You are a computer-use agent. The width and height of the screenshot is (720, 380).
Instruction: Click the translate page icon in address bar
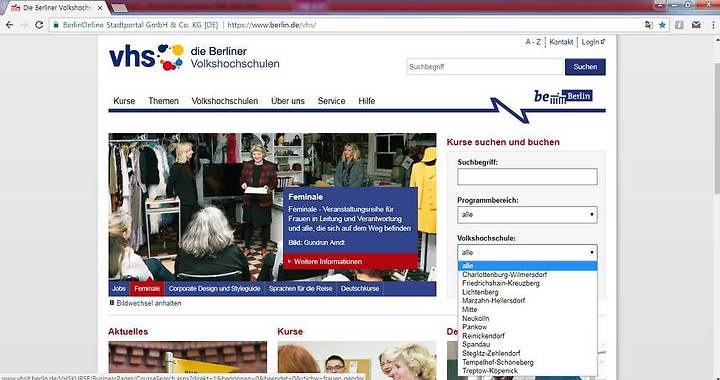pyautogui.click(x=648, y=25)
